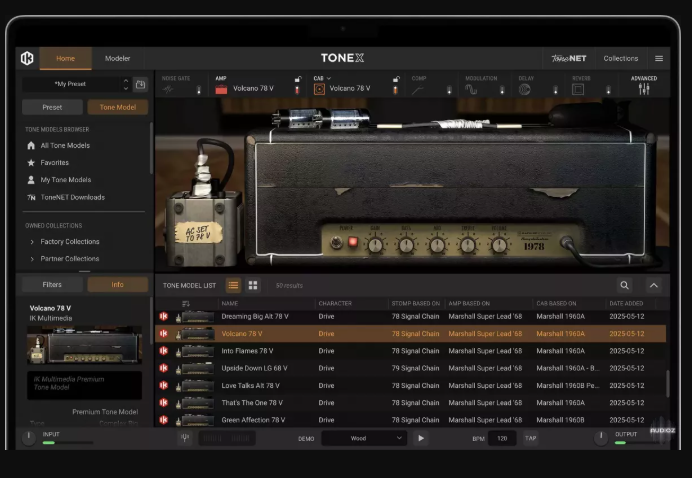Viewport: 692px width, 478px height.
Task: Click the All Tone Models home icon
Action: coord(31,145)
